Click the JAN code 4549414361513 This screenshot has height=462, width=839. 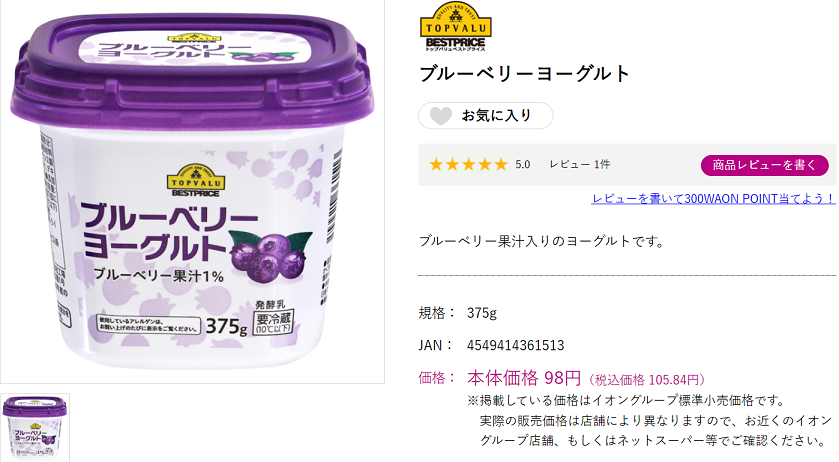tap(515, 345)
